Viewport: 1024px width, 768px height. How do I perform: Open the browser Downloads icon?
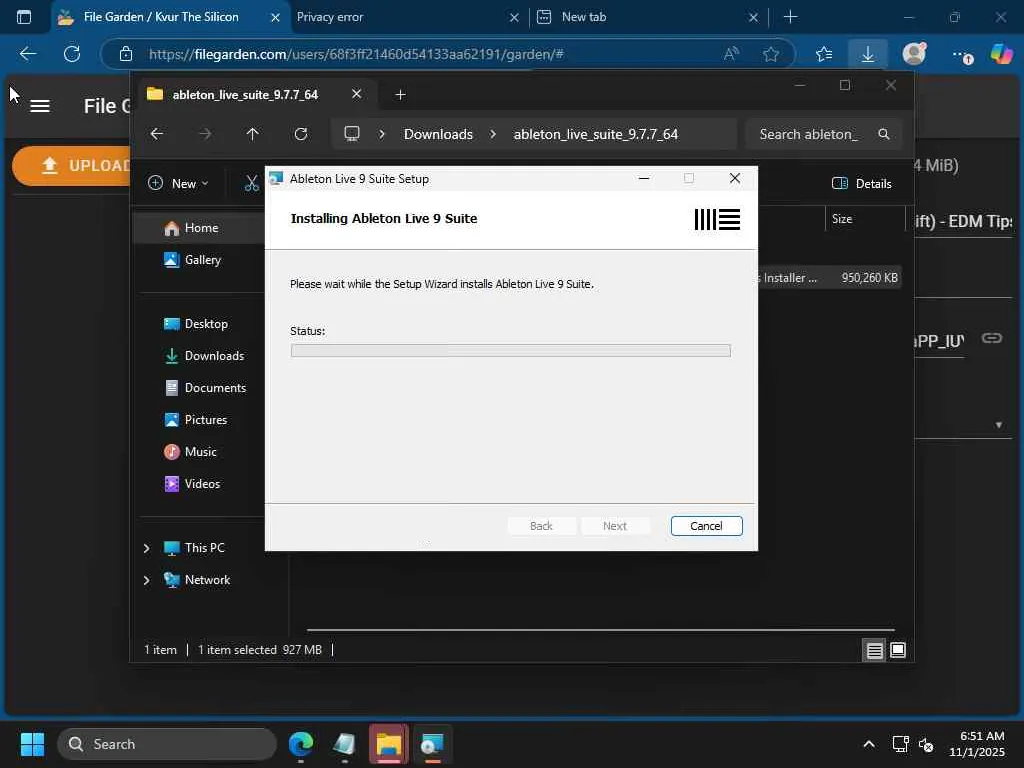tap(867, 54)
